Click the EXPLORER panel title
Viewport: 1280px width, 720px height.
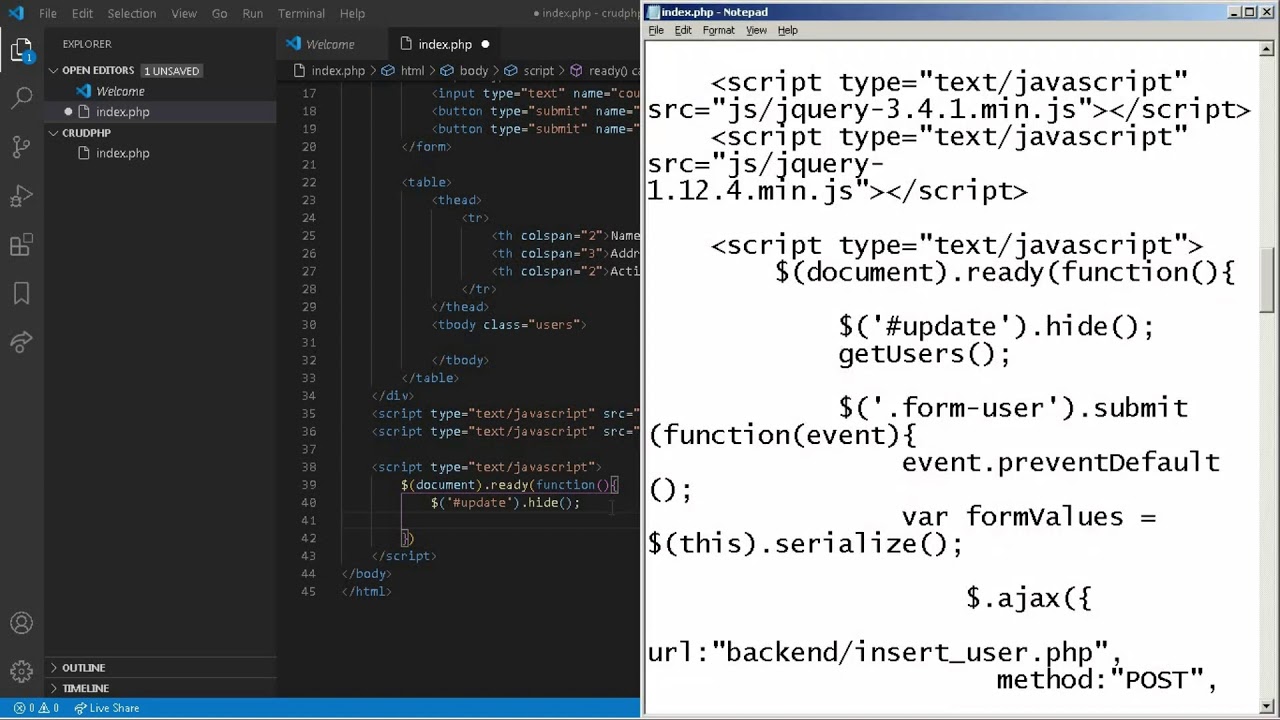(87, 44)
